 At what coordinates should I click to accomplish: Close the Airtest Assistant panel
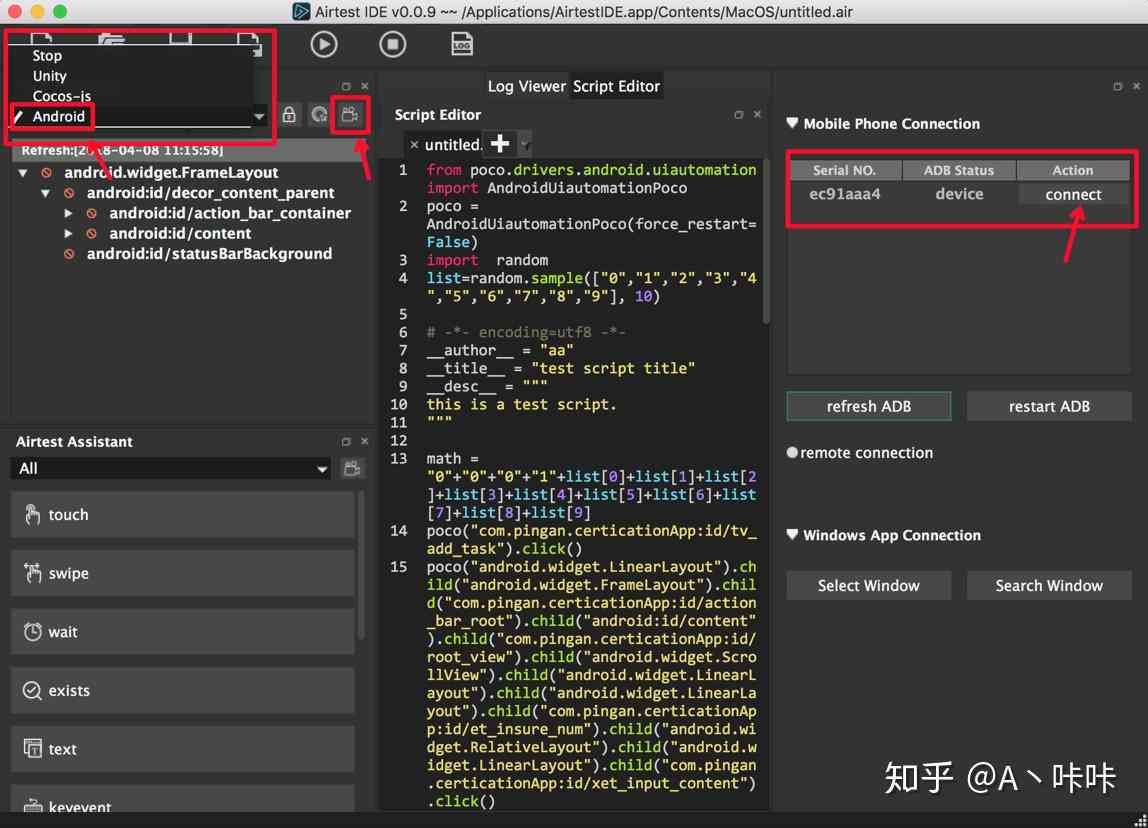click(365, 441)
